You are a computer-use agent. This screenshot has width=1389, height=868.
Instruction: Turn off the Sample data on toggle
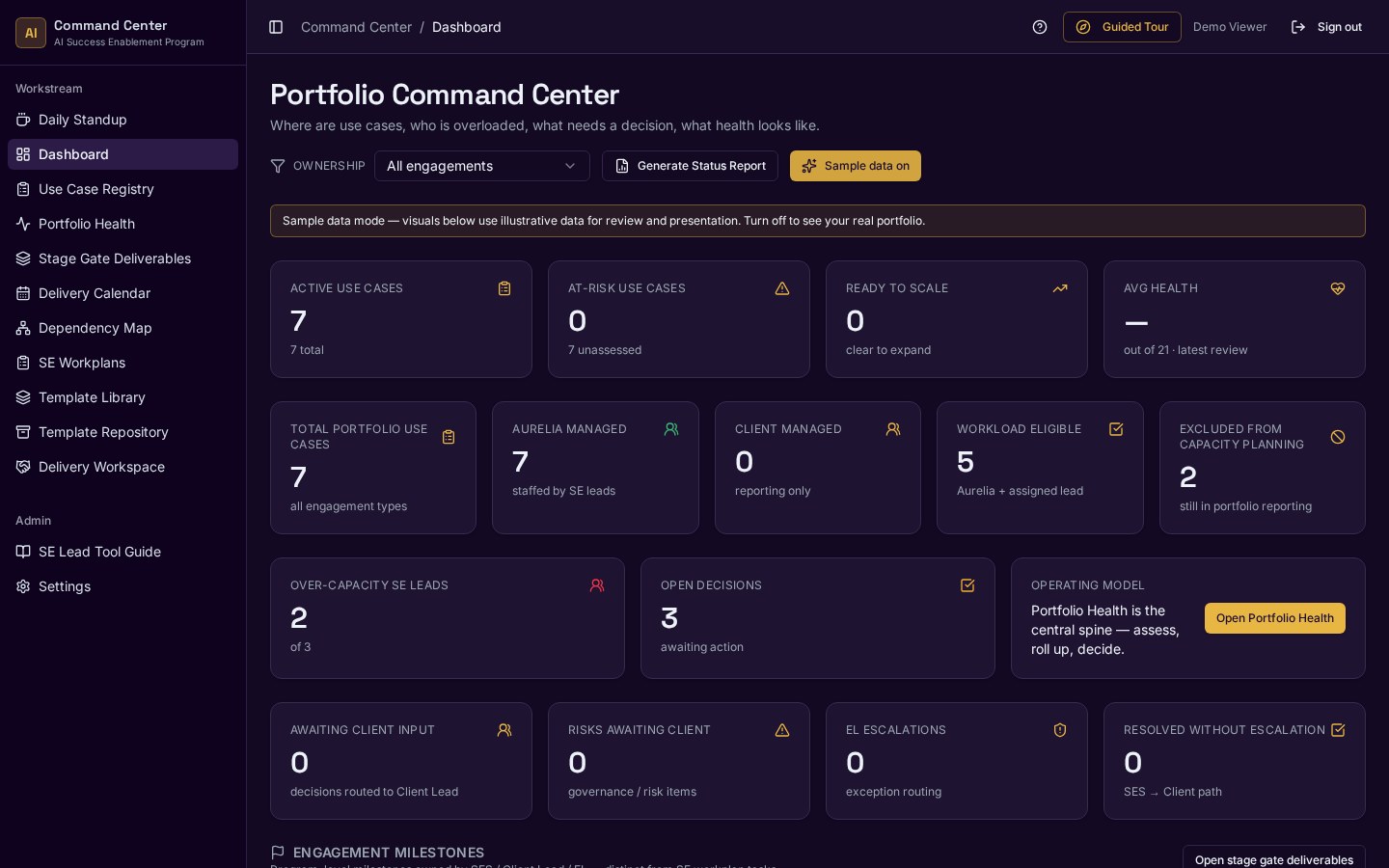coord(856,166)
